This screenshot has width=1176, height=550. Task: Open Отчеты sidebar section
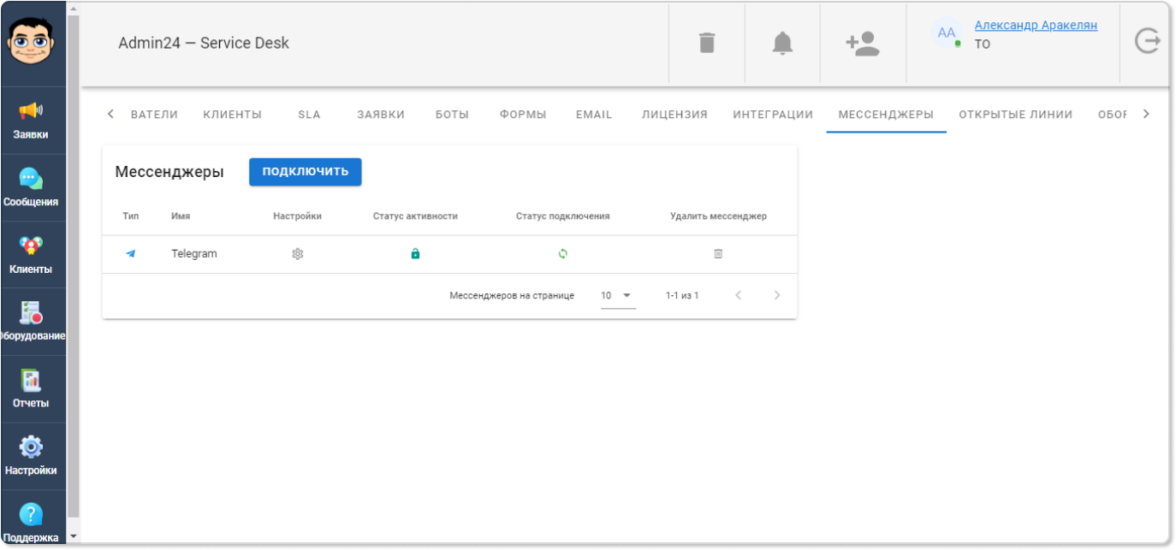click(31, 389)
